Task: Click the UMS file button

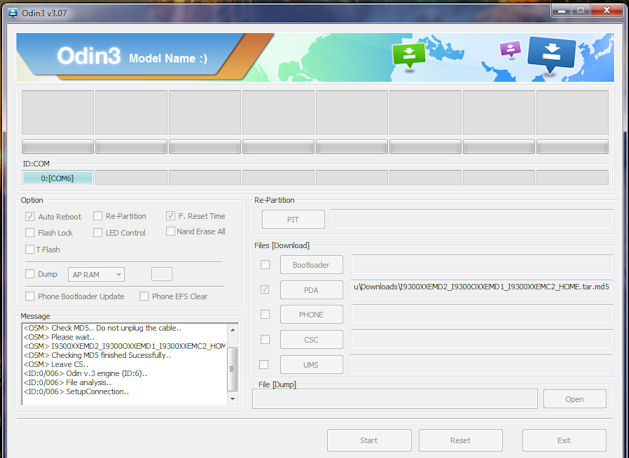Action: pos(311,365)
